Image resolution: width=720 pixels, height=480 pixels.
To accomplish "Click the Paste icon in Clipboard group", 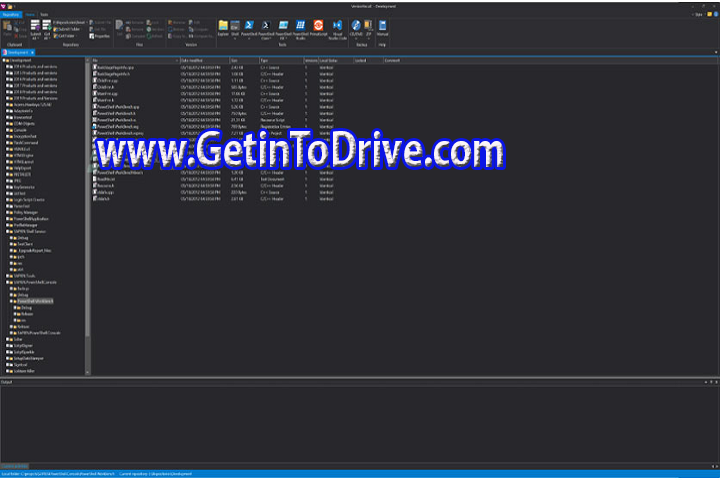I will coord(7,28).
